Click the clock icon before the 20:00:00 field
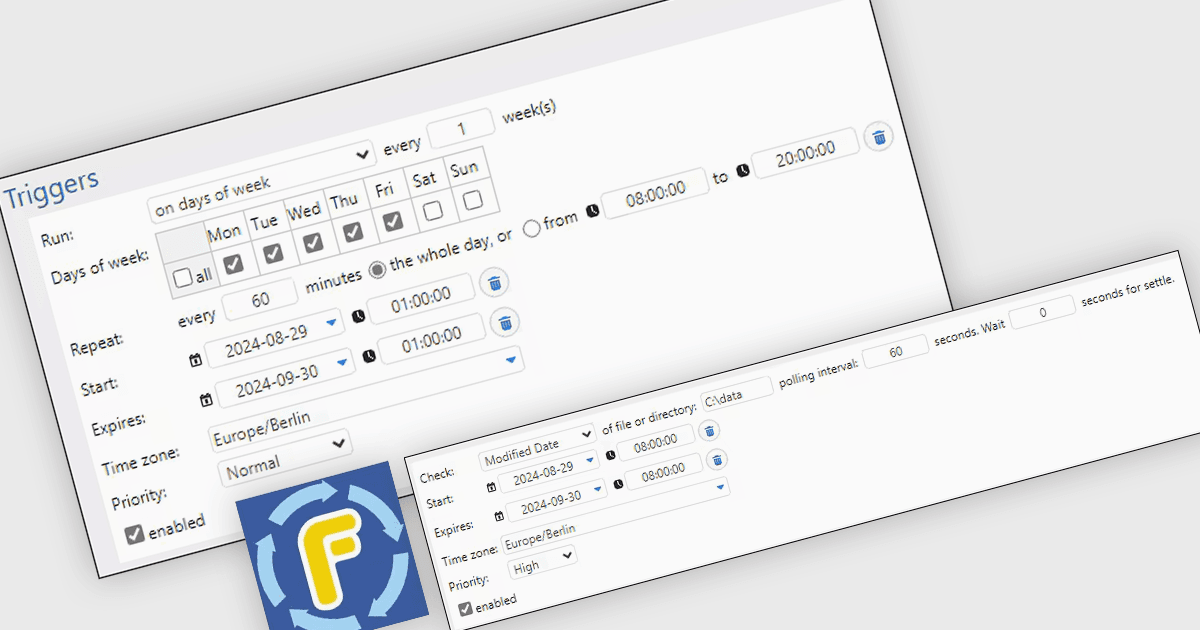 coord(743,172)
